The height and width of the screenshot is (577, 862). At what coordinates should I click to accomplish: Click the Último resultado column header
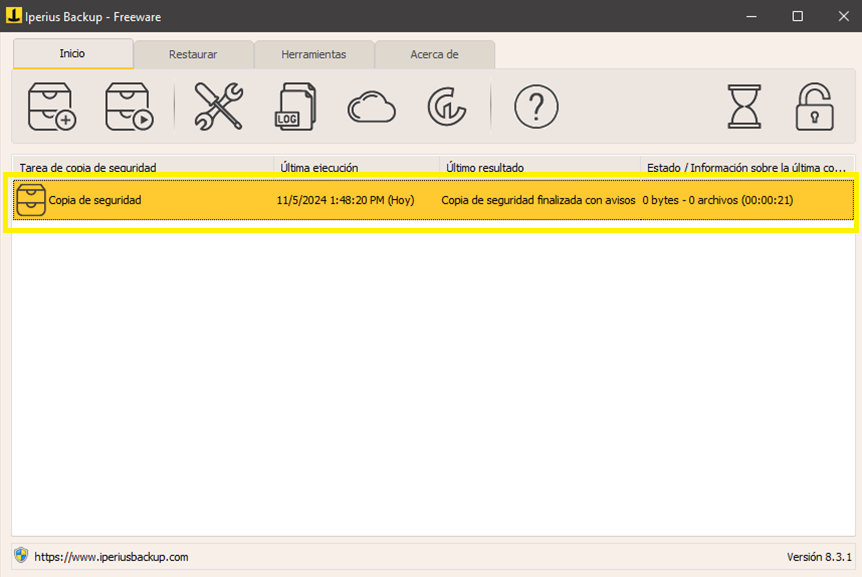539,167
